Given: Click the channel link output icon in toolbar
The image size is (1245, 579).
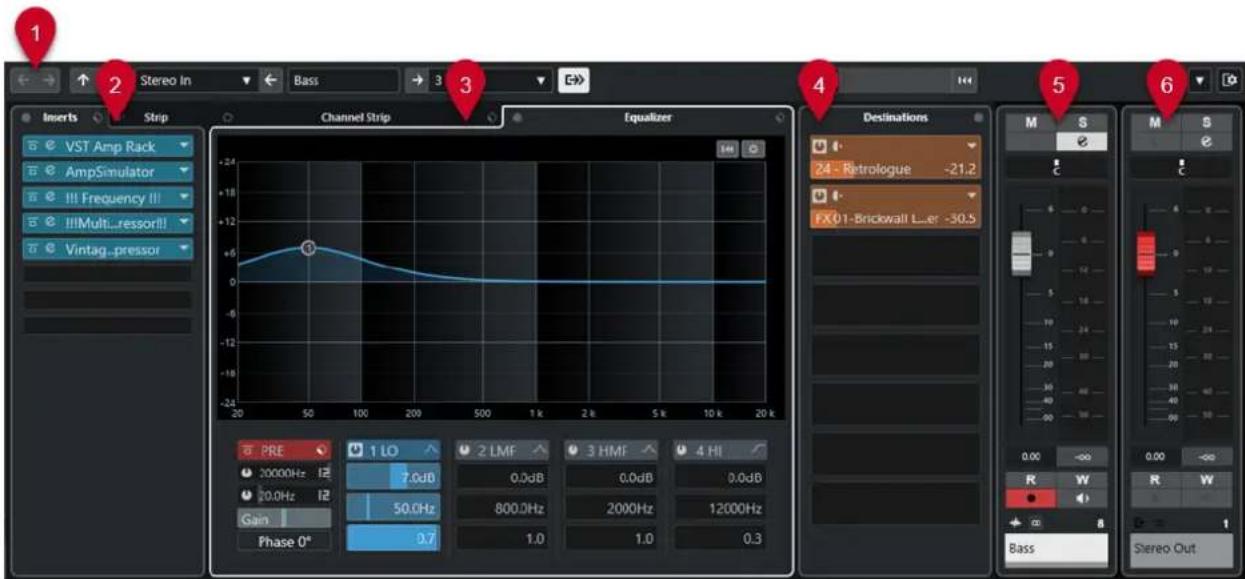Looking at the screenshot, I should click(575, 79).
